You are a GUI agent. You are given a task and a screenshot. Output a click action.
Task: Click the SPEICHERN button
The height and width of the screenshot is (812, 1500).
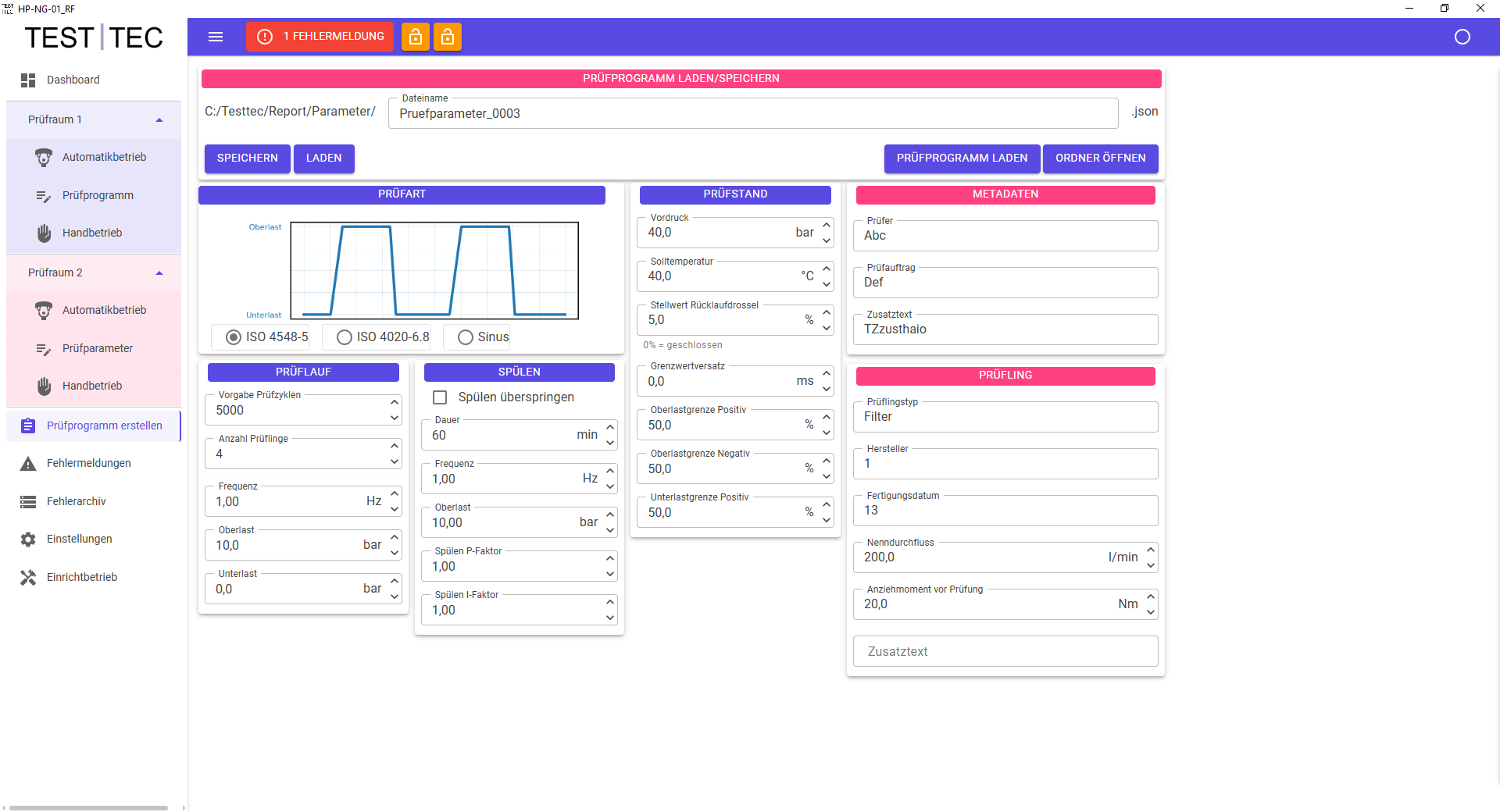point(247,158)
